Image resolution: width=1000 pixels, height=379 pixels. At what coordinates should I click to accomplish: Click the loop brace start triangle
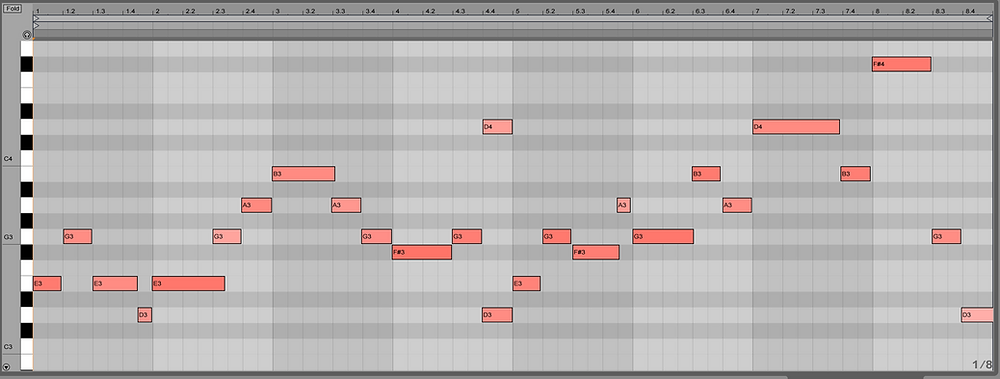36,19
